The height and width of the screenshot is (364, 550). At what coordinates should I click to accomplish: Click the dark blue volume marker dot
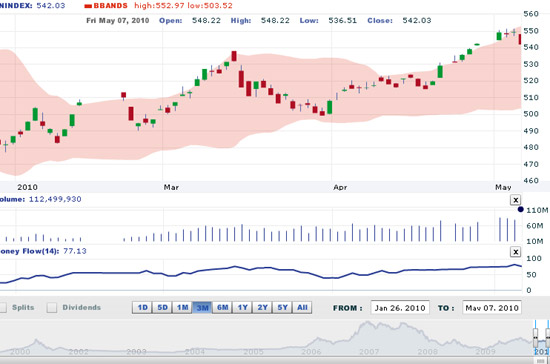[x=521, y=209]
